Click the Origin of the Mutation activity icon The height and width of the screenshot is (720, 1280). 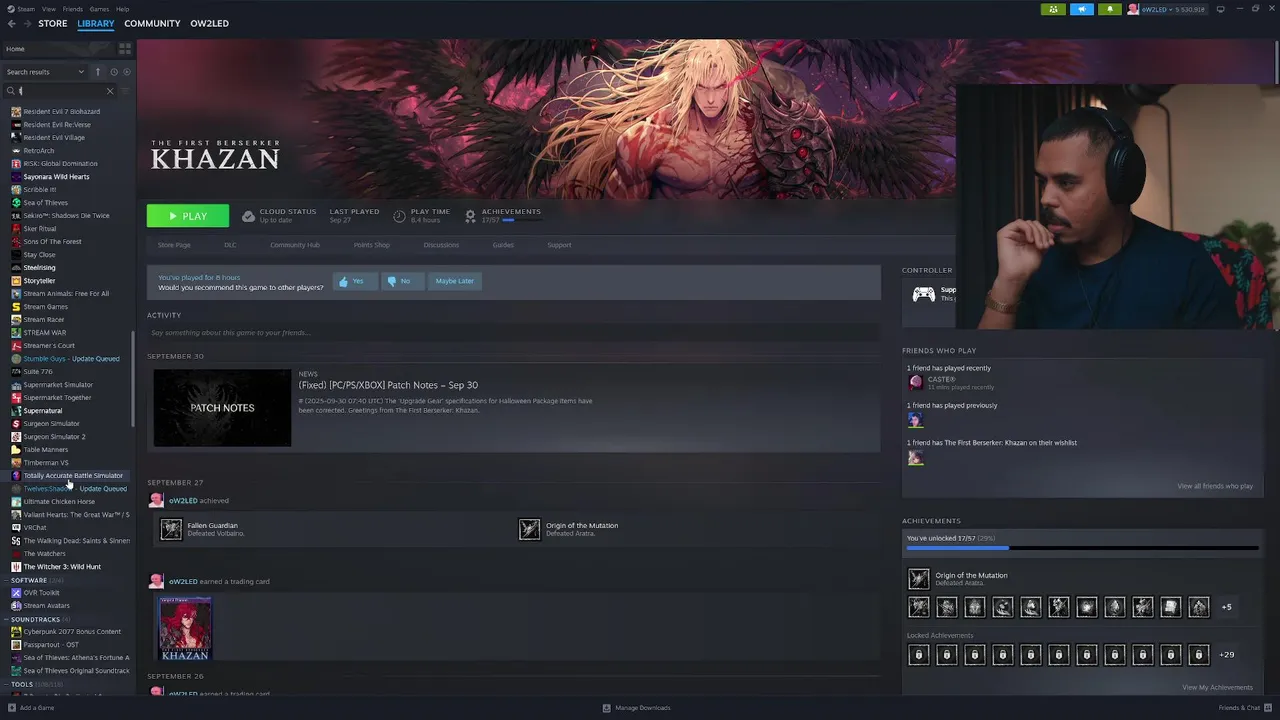(529, 529)
